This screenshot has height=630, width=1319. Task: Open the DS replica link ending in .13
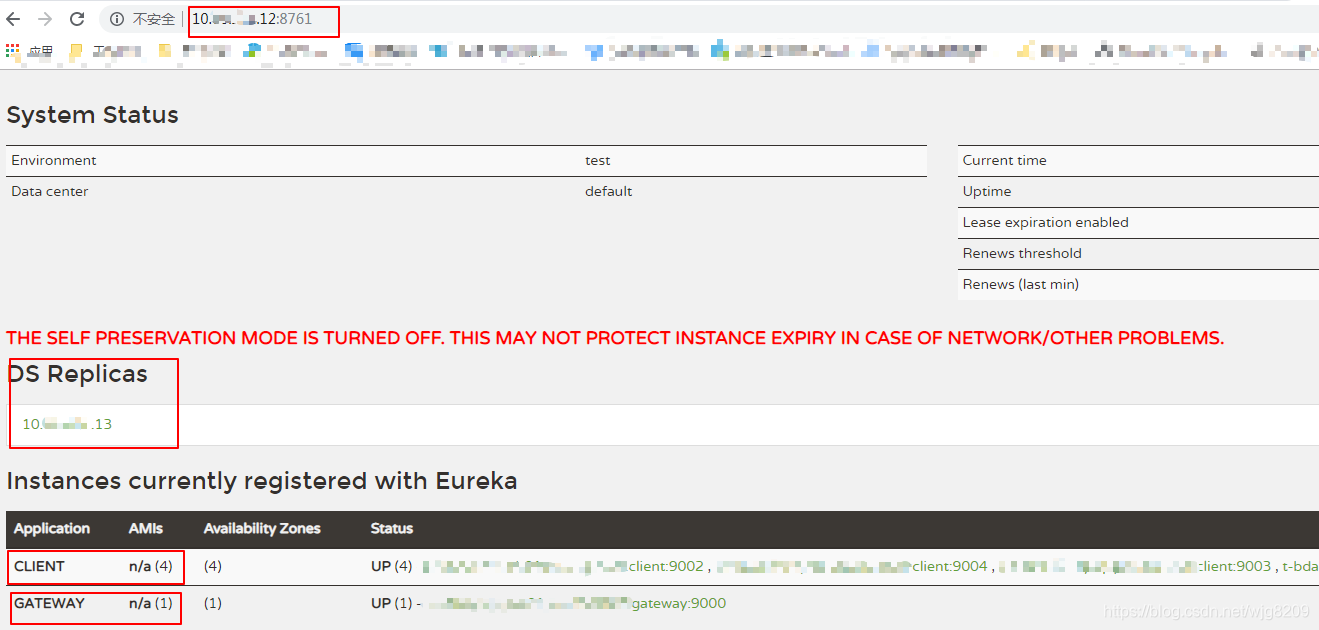point(67,424)
